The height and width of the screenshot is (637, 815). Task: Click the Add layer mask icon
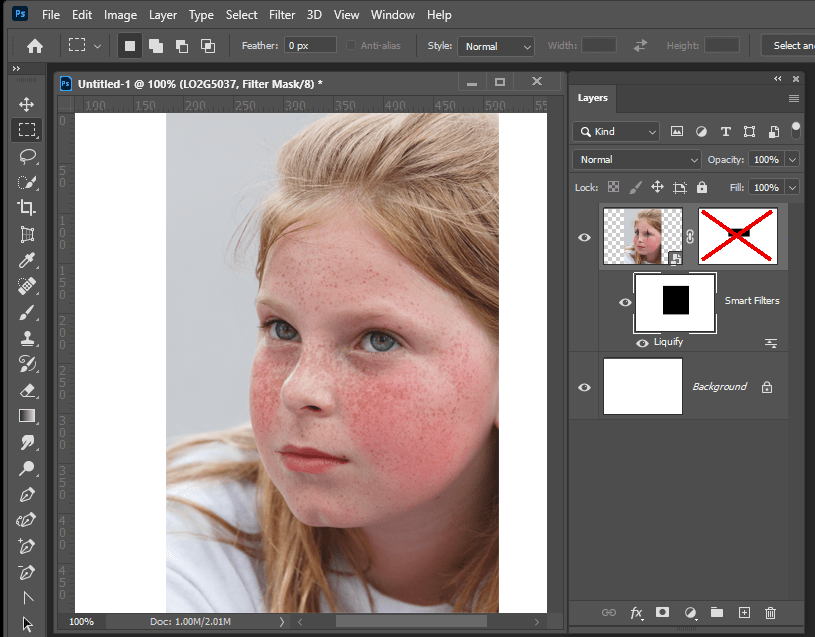point(663,613)
